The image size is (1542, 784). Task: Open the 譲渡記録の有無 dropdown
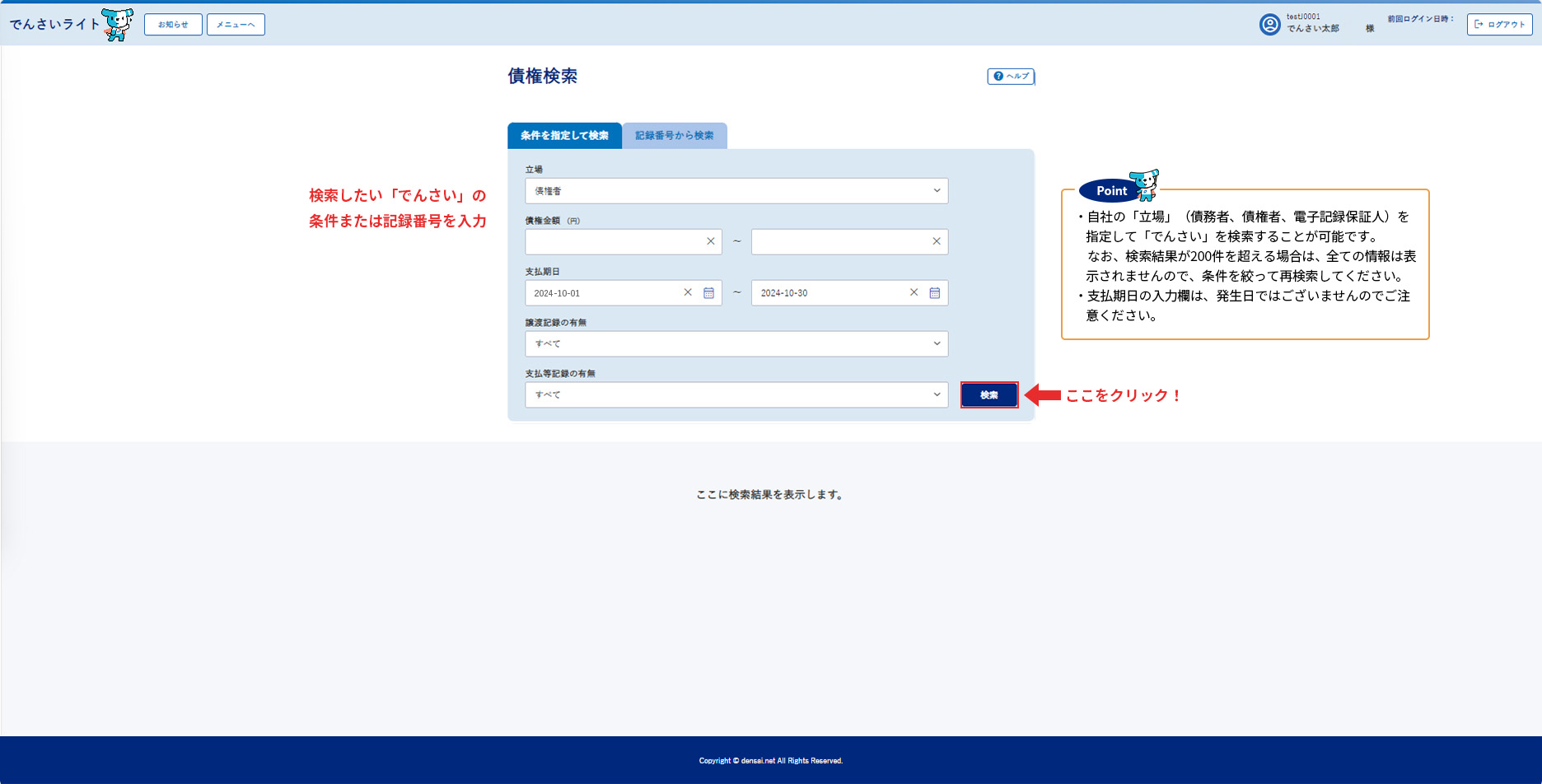(x=736, y=343)
